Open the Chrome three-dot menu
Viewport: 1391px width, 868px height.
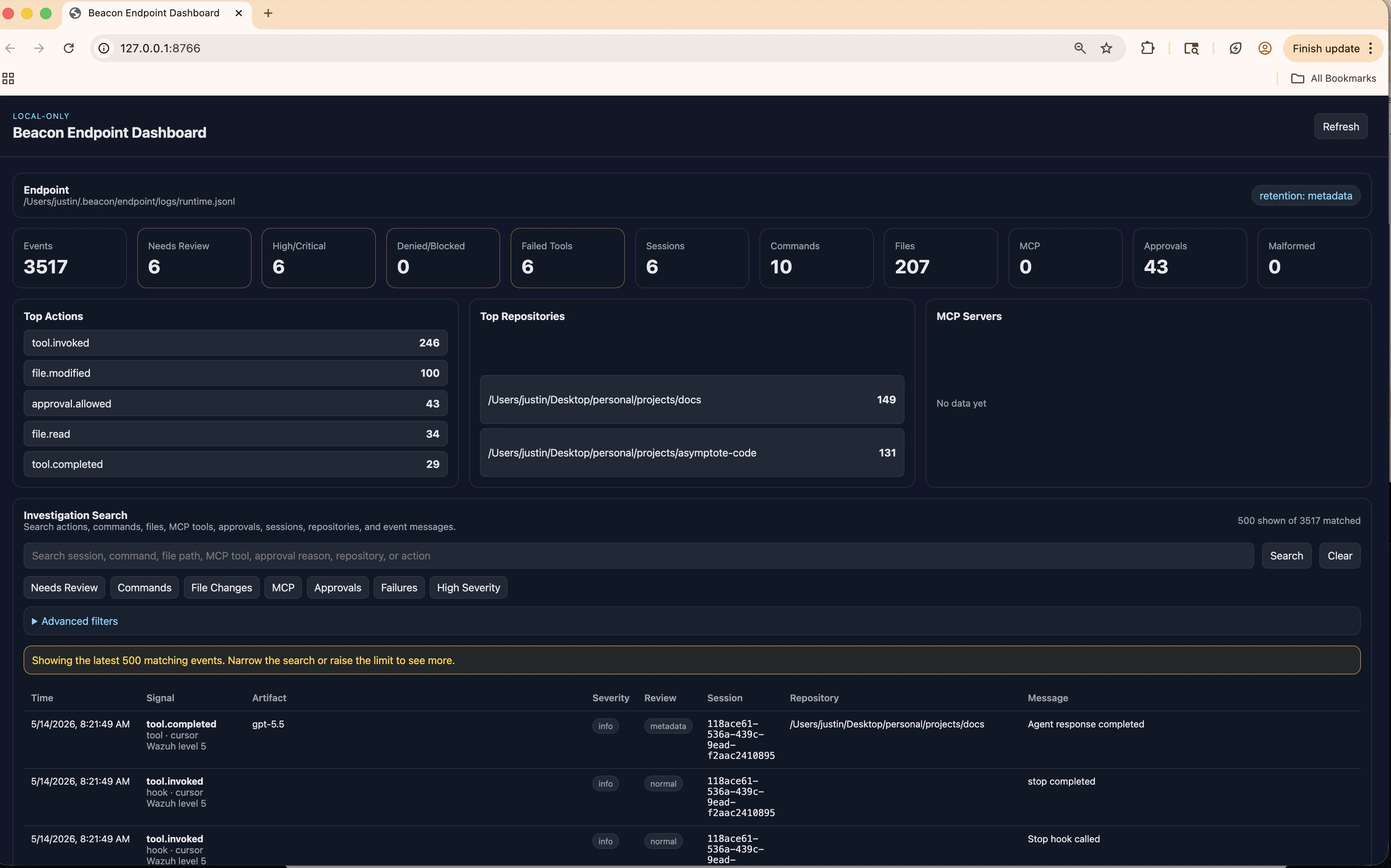1371,48
